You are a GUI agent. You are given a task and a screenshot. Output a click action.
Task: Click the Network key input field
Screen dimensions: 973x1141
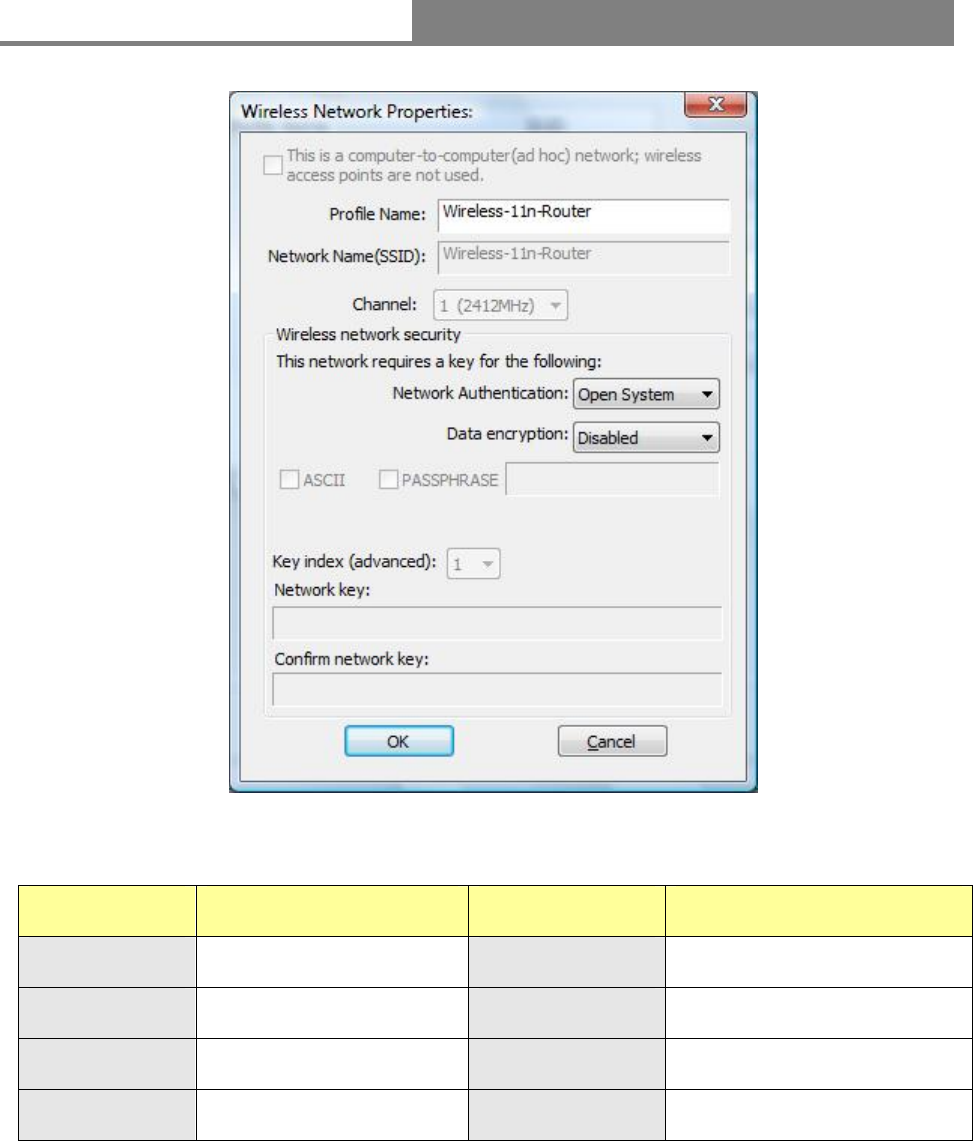[497, 624]
